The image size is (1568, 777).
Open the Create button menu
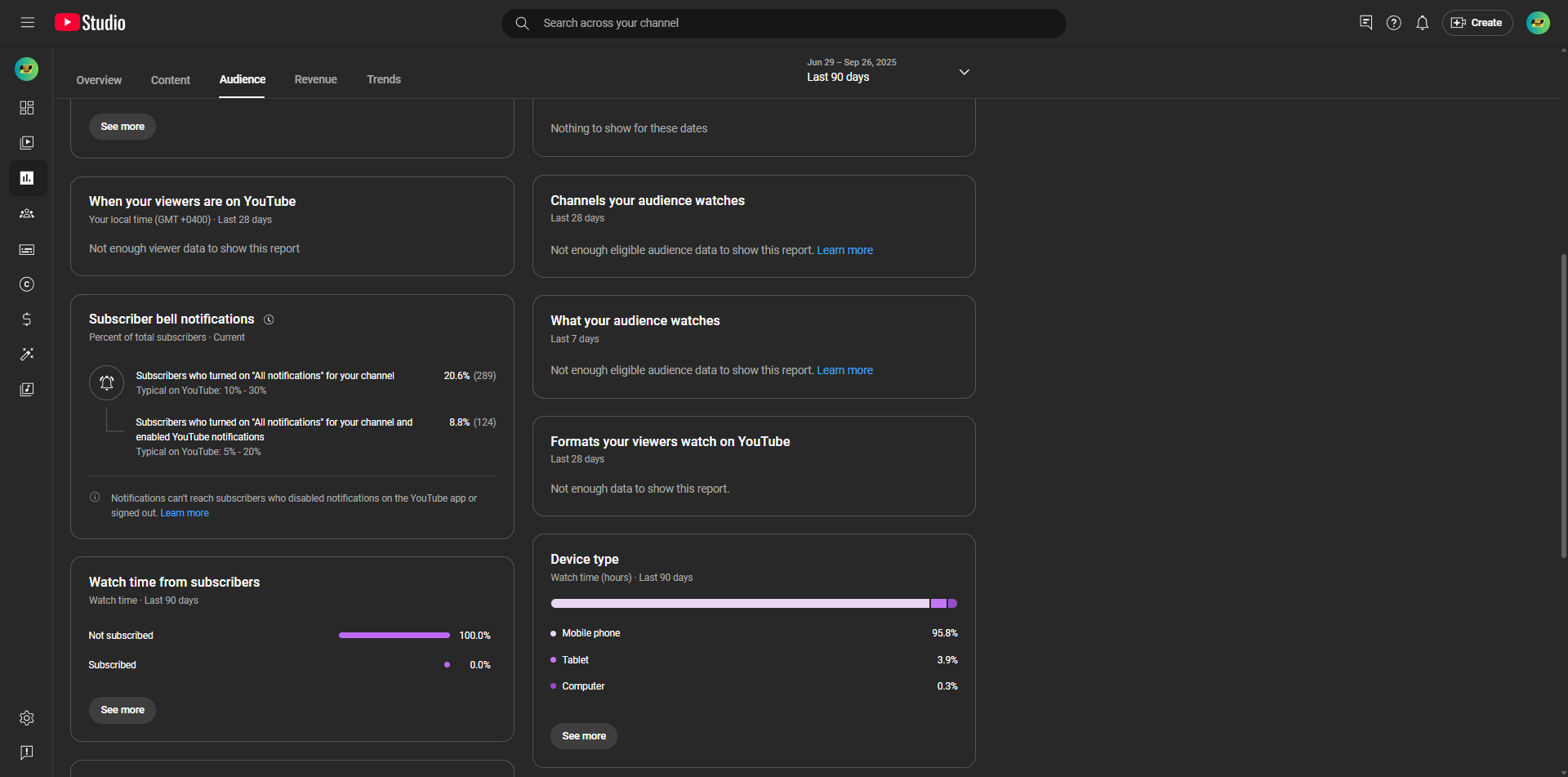coord(1477,23)
